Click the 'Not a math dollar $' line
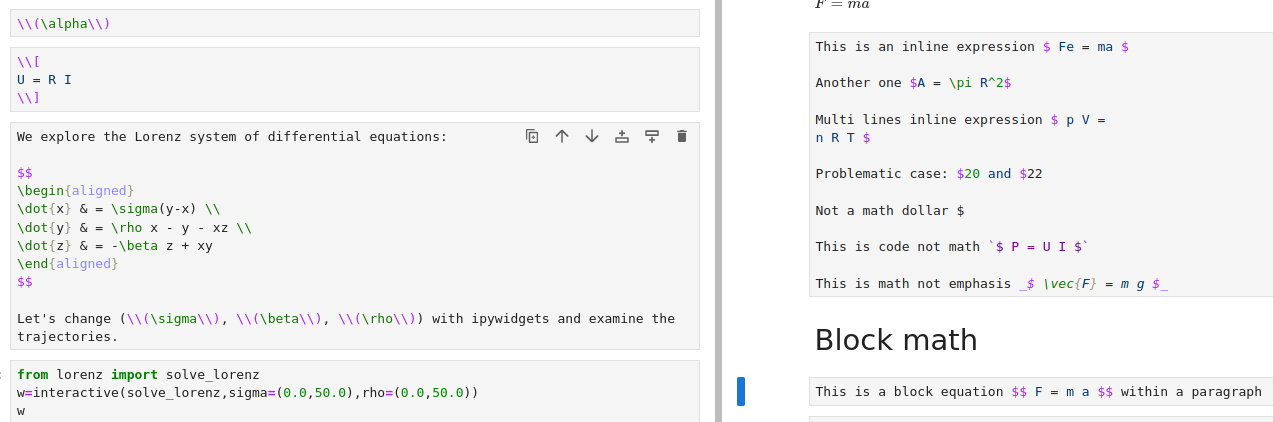Viewport: 1273px width, 422px height. point(890,211)
